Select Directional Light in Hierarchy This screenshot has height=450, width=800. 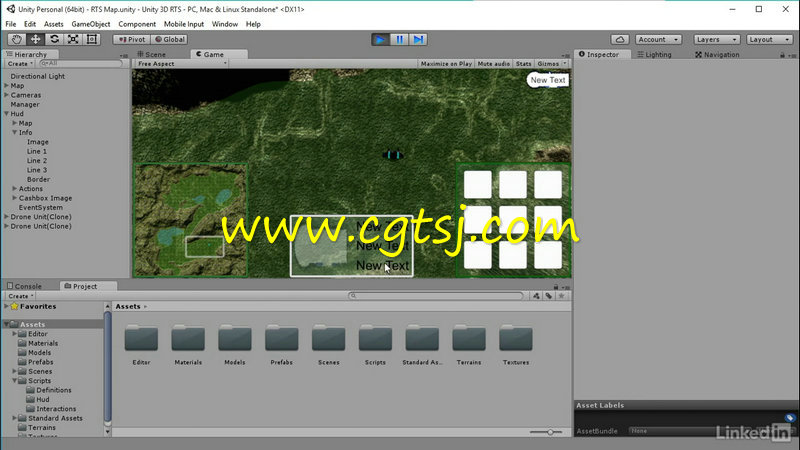(x=38, y=76)
